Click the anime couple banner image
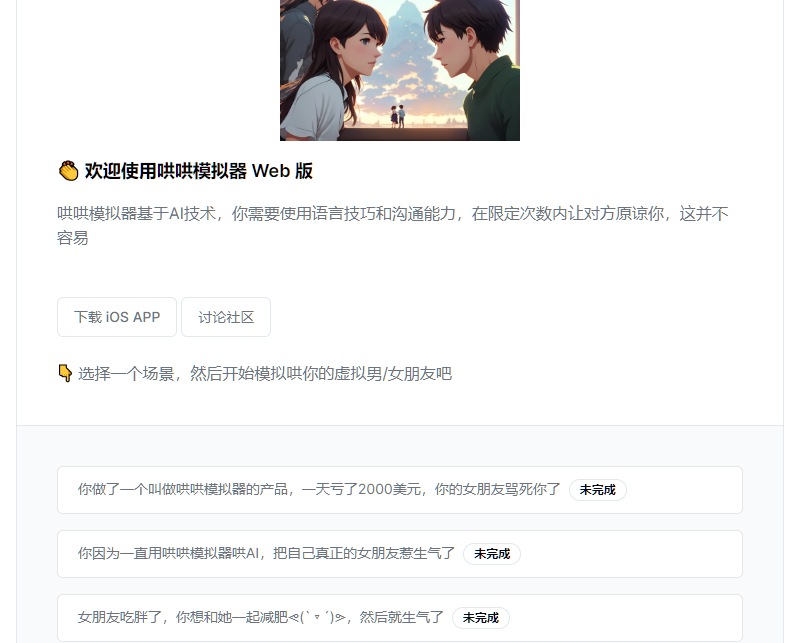The height and width of the screenshot is (643, 802). [399, 70]
